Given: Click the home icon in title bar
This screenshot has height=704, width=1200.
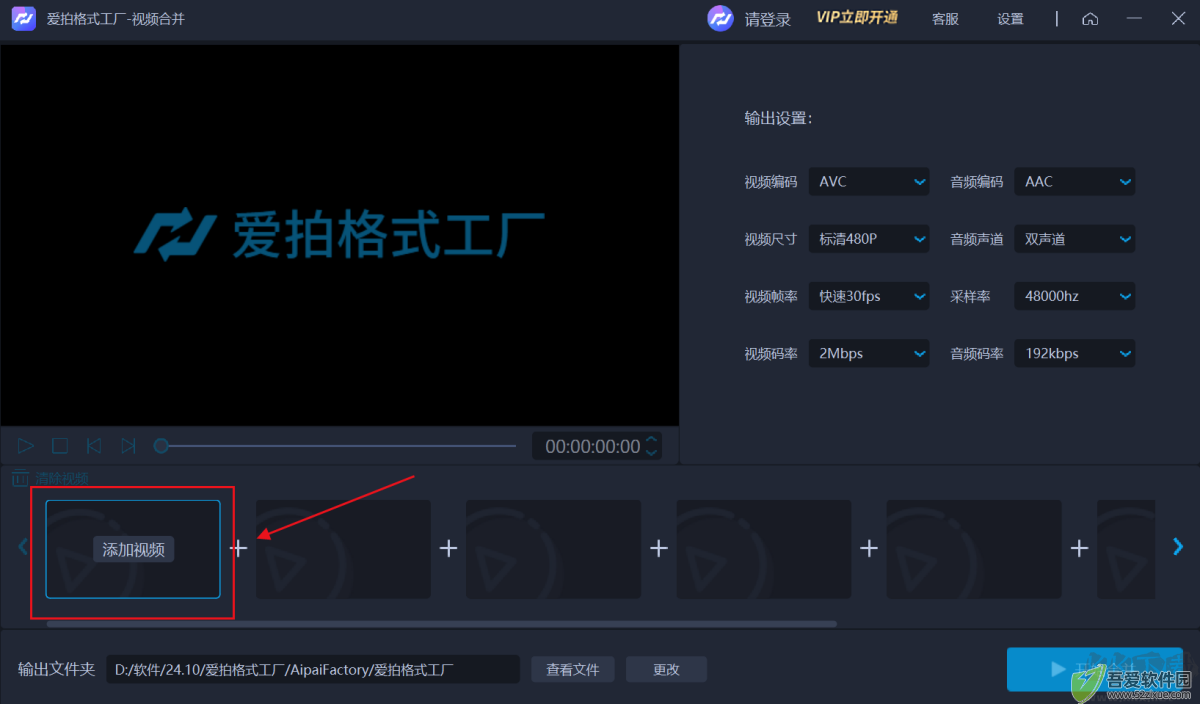Looking at the screenshot, I should [x=1090, y=19].
